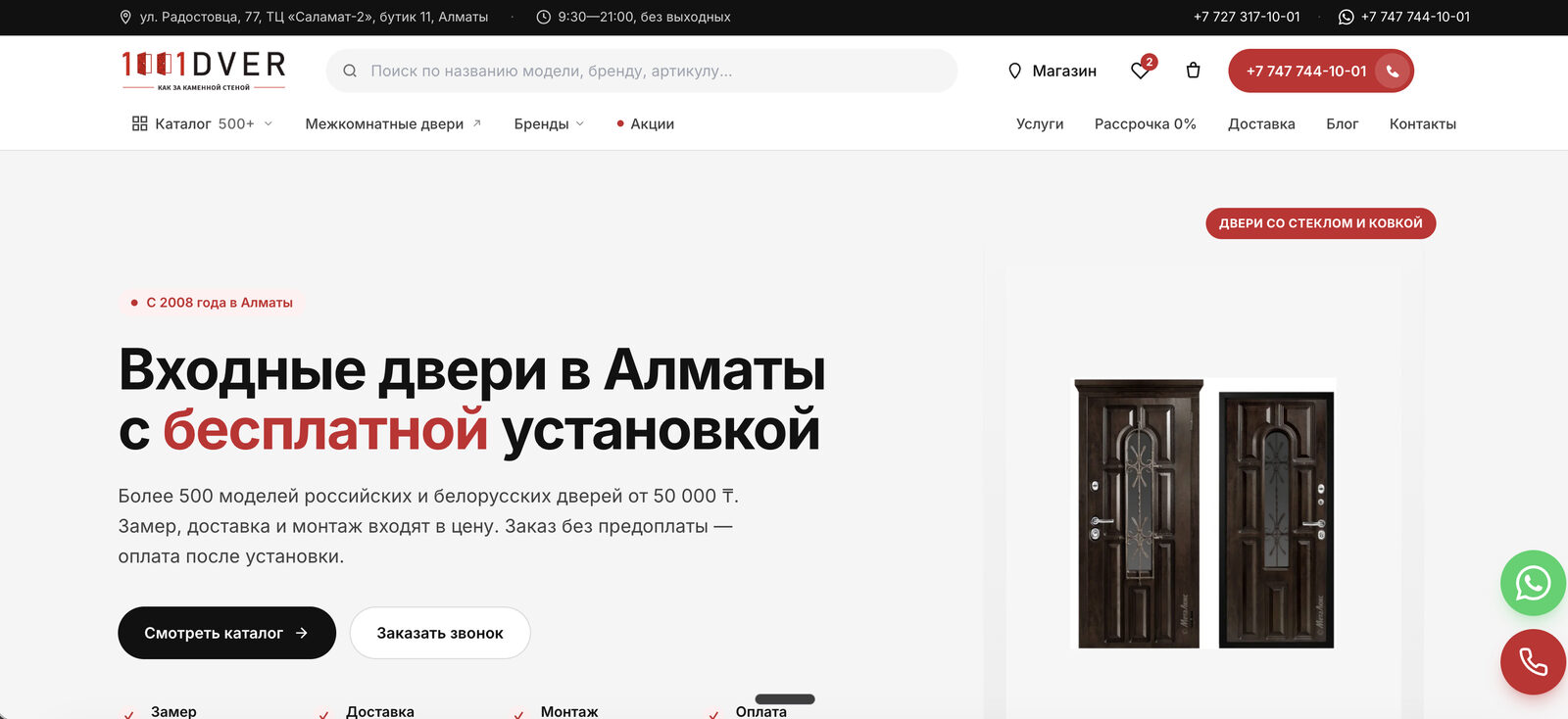
Task: Open the Контакты page
Action: point(1423,123)
